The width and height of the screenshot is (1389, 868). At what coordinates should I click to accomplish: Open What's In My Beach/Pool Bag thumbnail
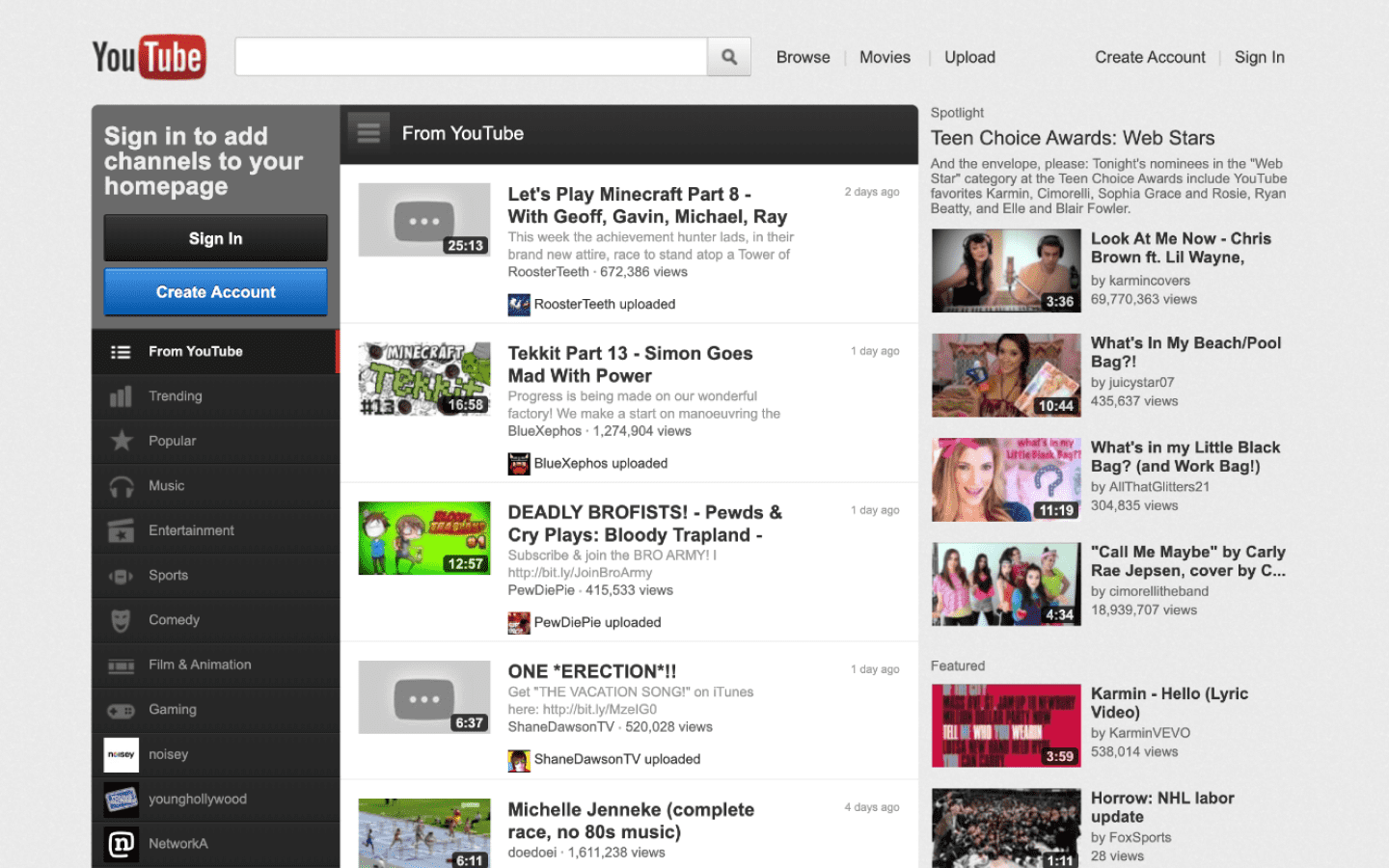pos(1006,375)
